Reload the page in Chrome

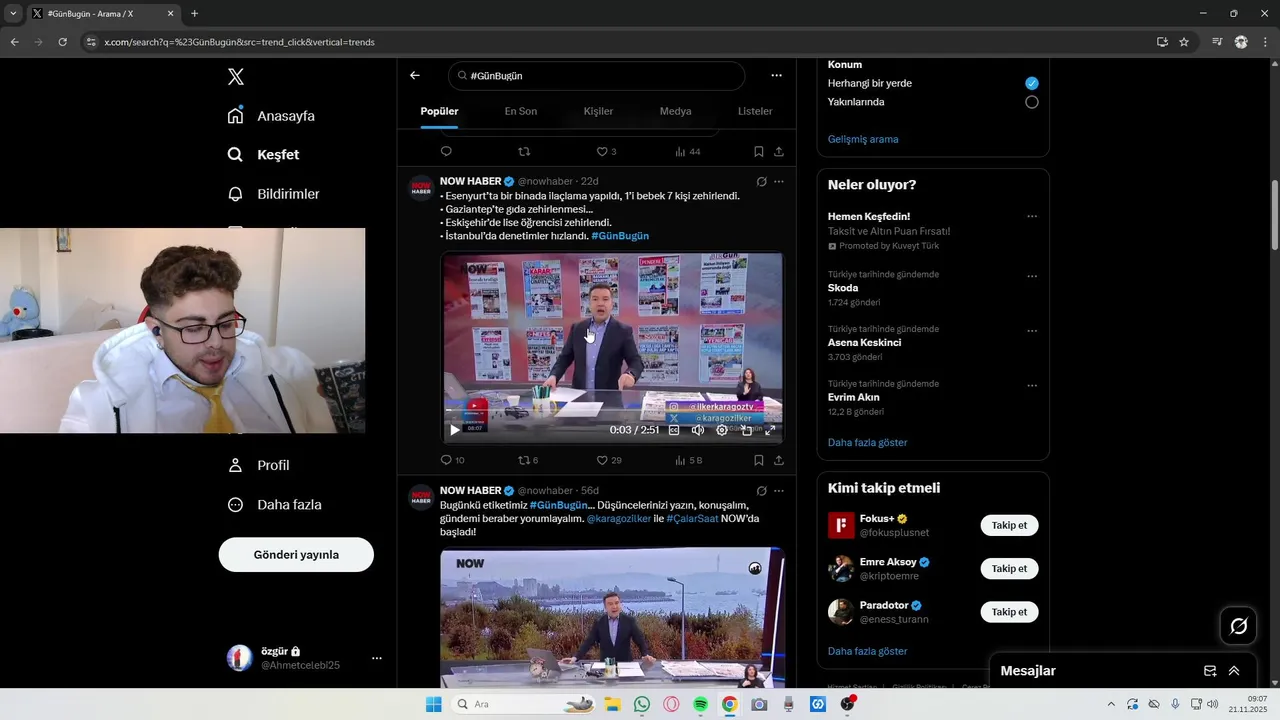(62, 42)
